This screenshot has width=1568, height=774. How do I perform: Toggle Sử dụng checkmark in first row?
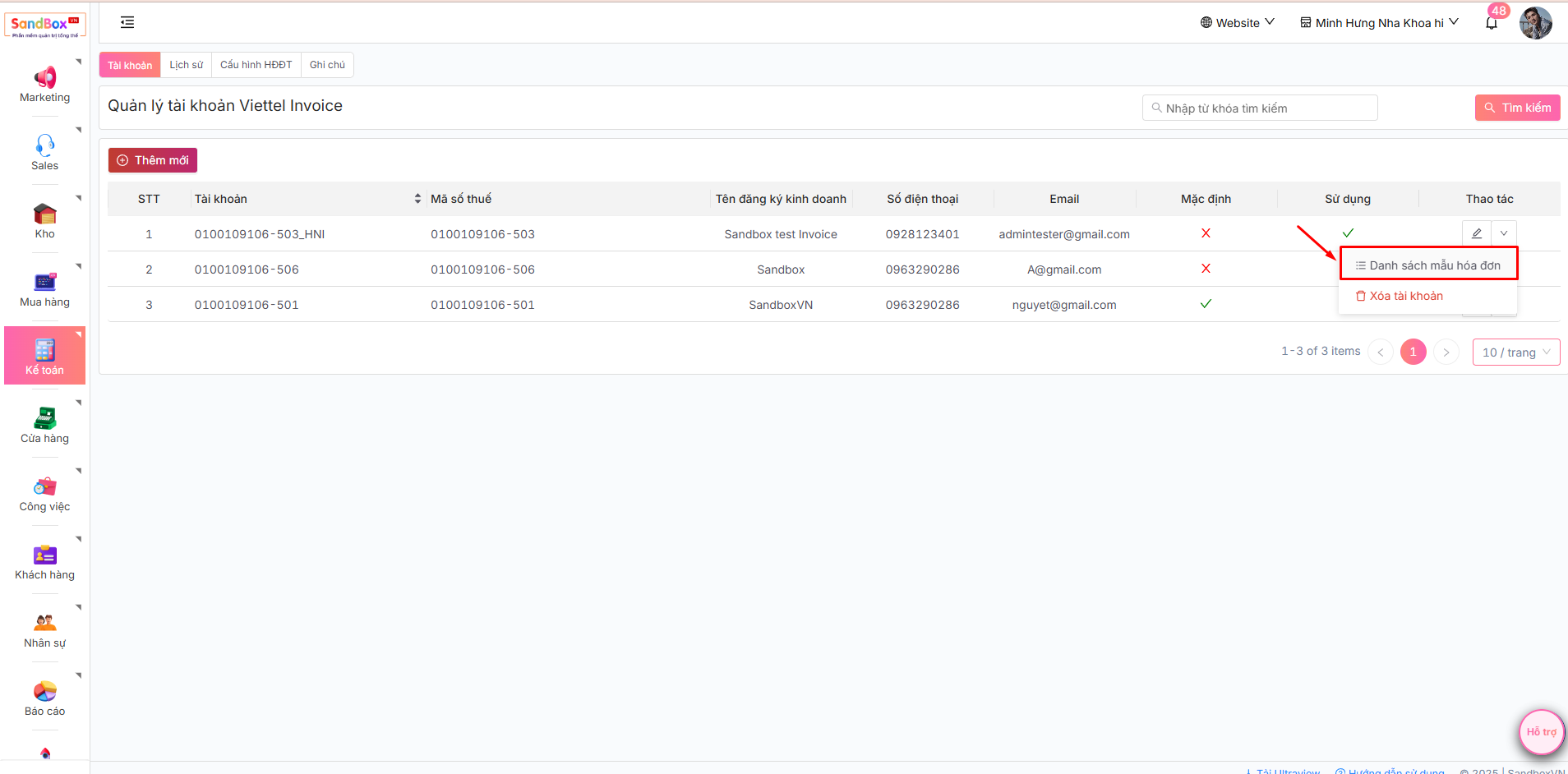click(1348, 233)
